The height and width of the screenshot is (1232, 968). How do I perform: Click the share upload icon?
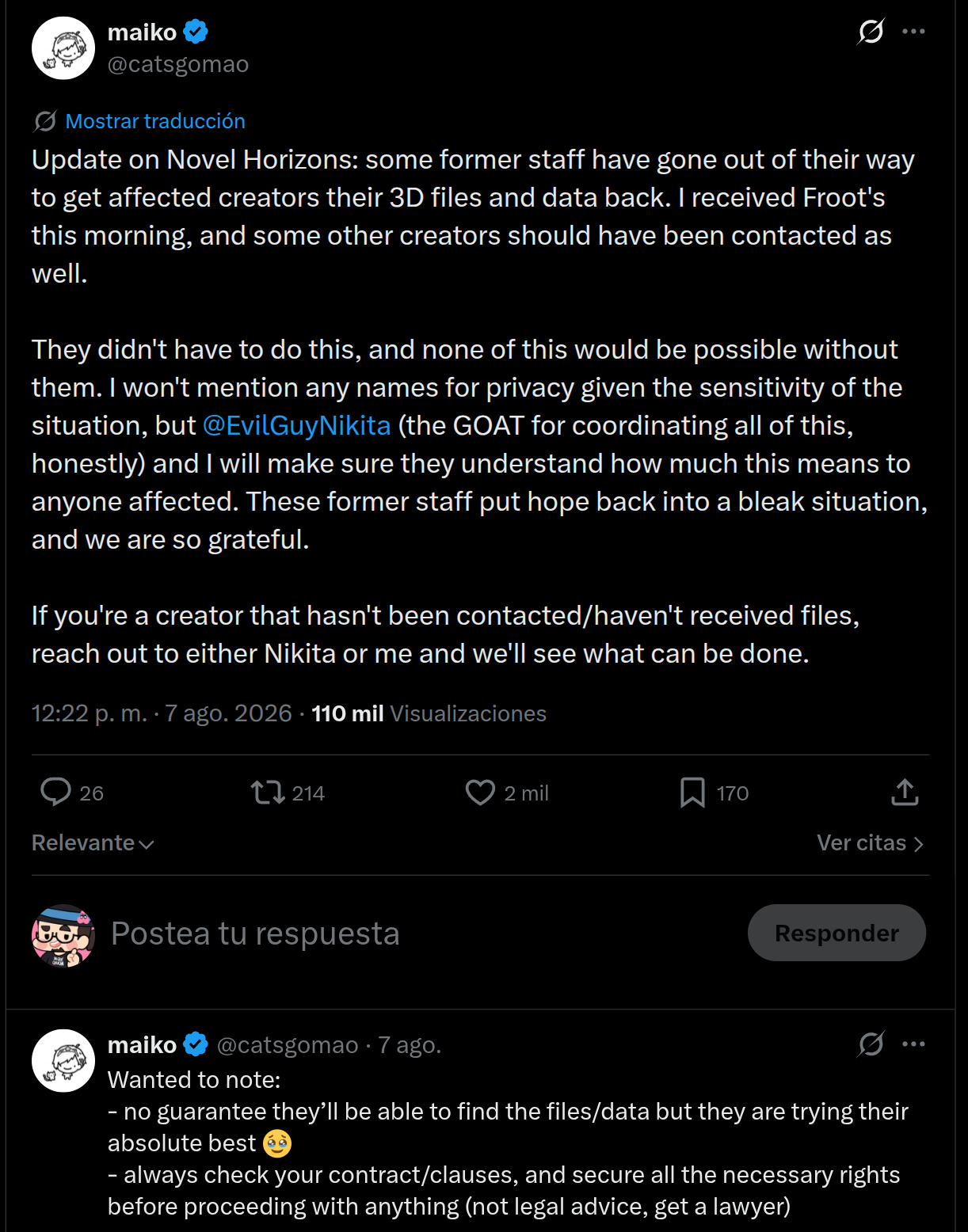(905, 793)
